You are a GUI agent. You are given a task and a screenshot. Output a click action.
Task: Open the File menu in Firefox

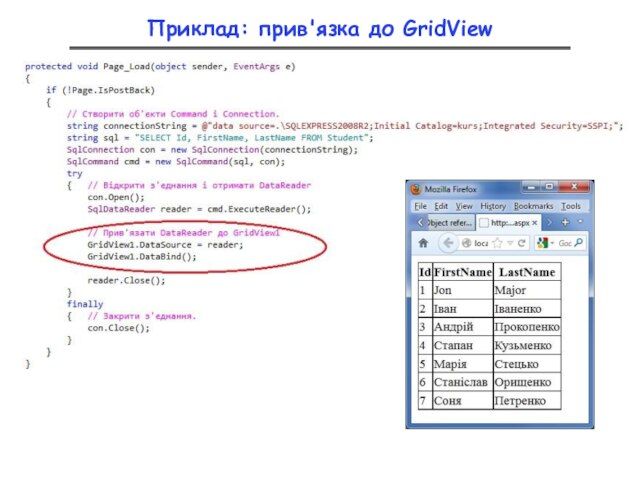420,205
